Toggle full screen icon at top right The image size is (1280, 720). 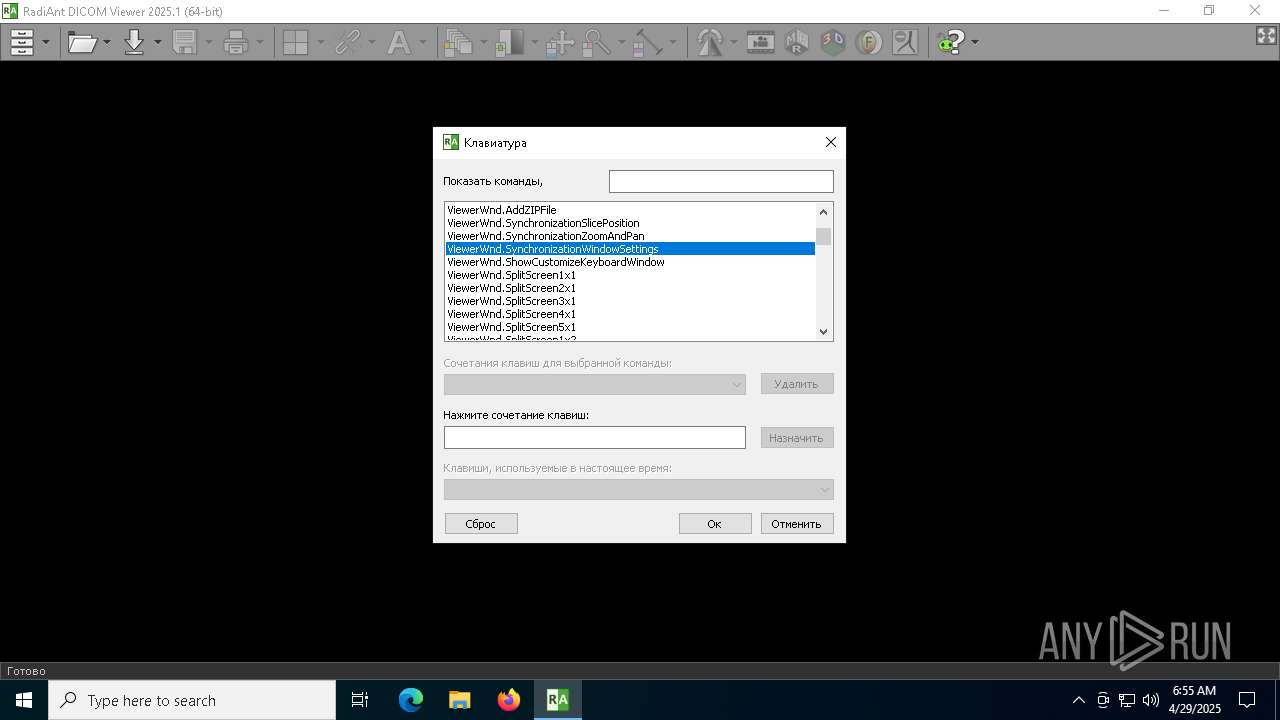(1266, 36)
